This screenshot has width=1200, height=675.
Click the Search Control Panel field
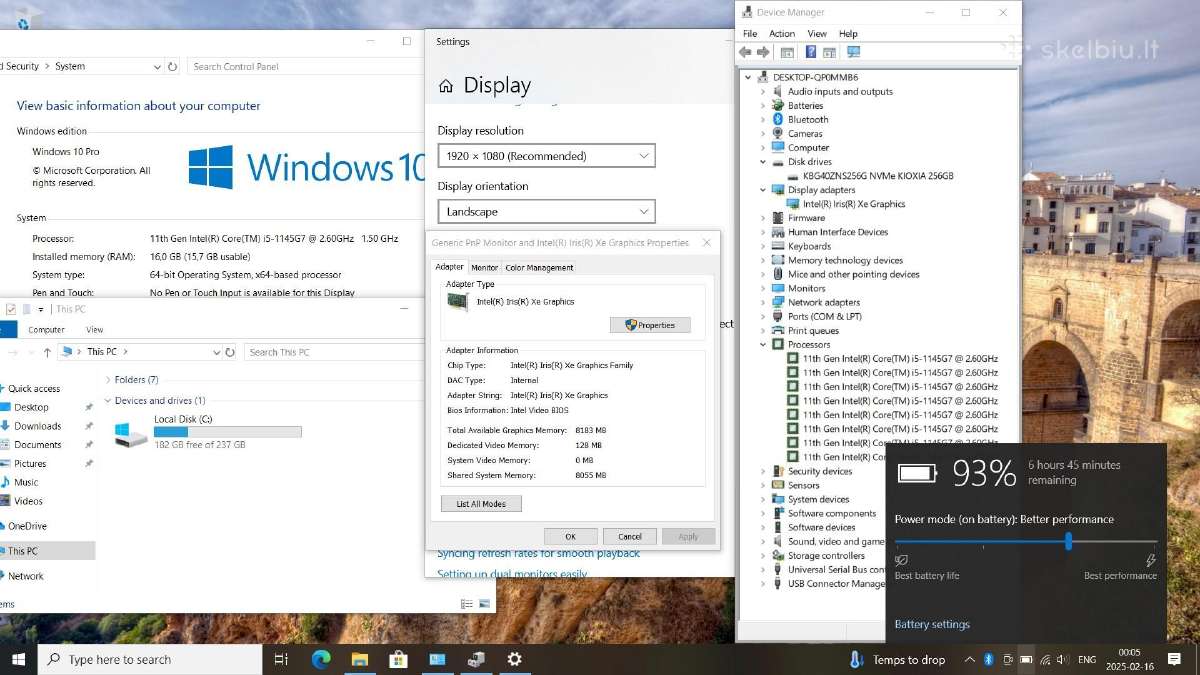point(305,66)
